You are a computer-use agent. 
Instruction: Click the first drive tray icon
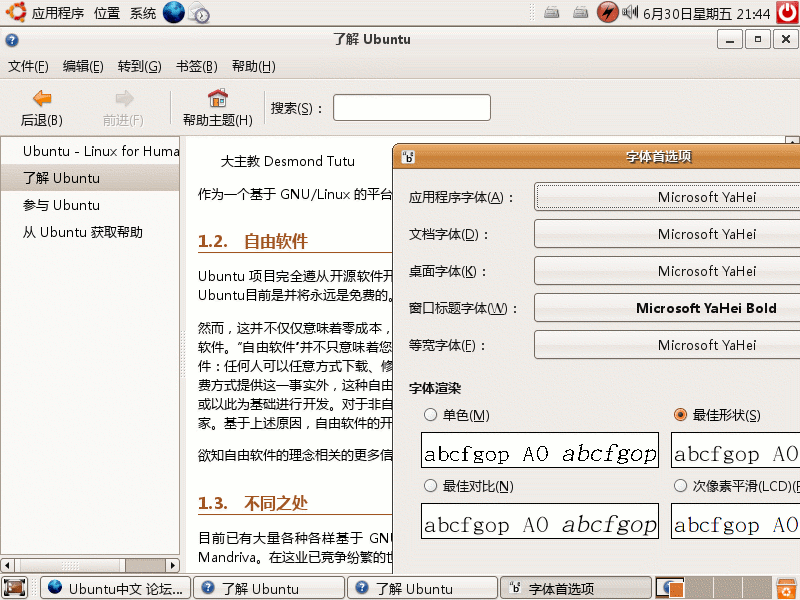point(552,12)
